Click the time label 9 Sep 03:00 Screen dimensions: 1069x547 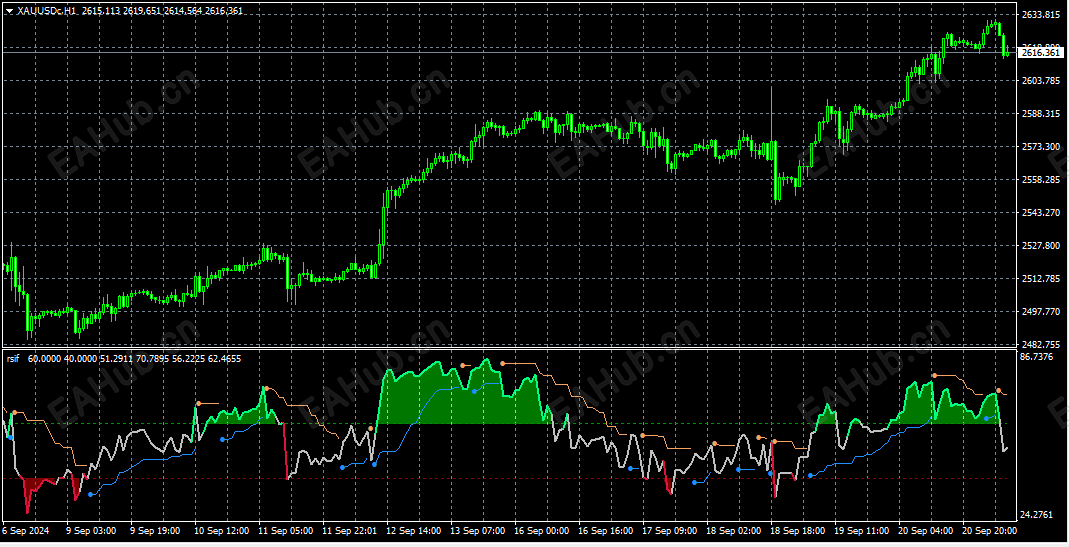click(91, 531)
